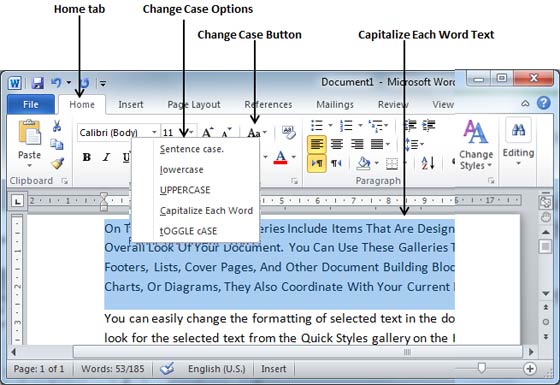Screen dimensions: 560x385
Task: Click the Bullets list icon
Action: point(317,125)
